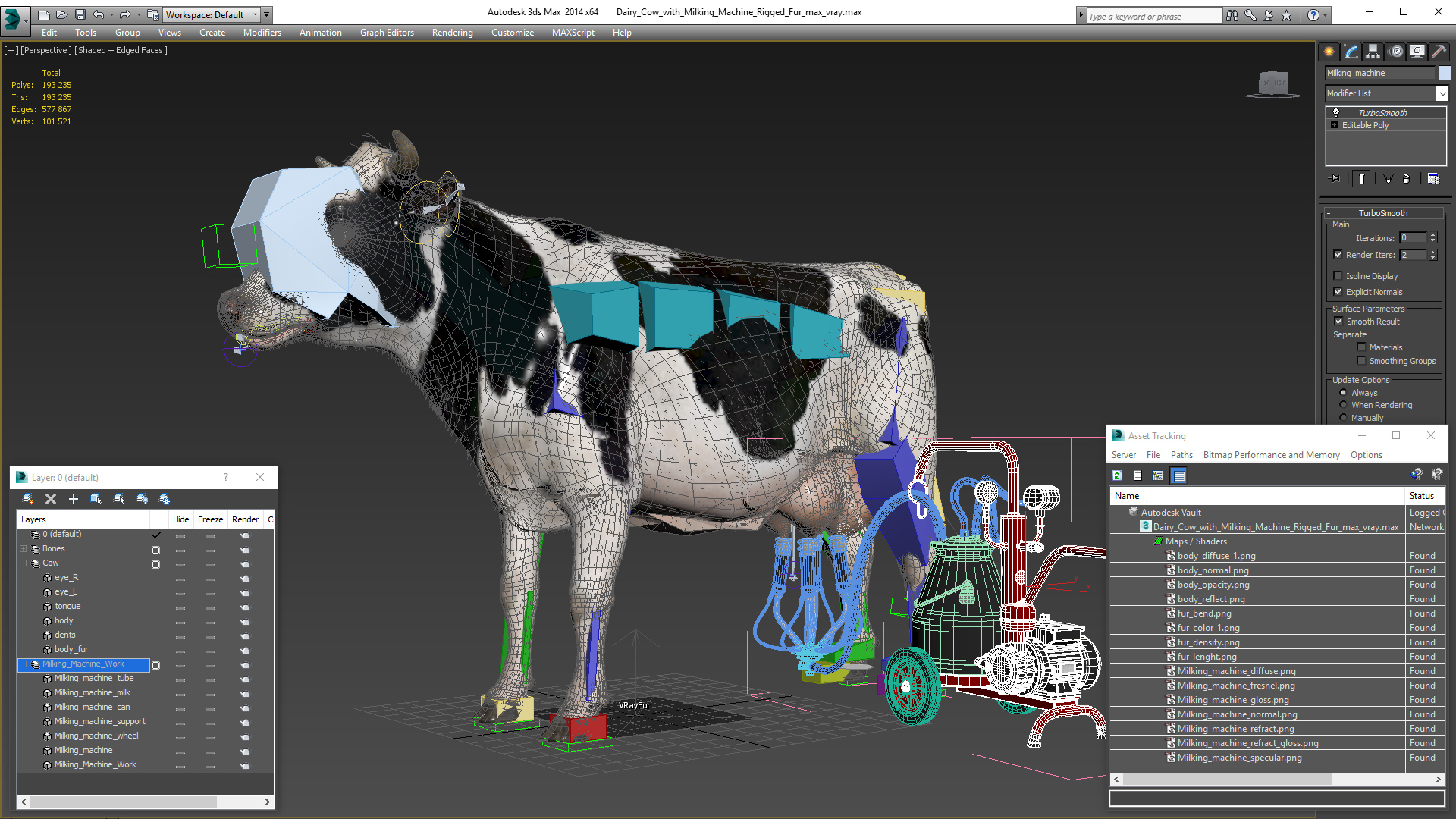1456x819 pixels.
Task: Open the Motion command panel tab
Action: (x=1396, y=52)
